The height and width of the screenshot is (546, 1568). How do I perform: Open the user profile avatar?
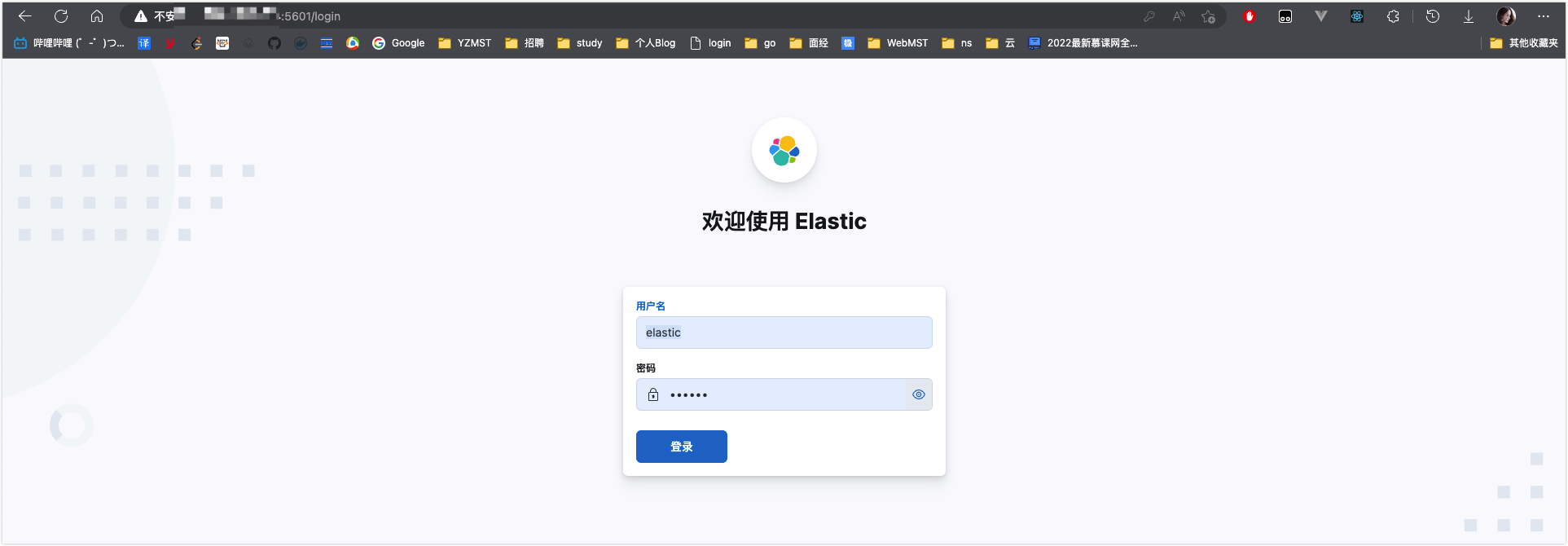click(x=1506, y=16)
